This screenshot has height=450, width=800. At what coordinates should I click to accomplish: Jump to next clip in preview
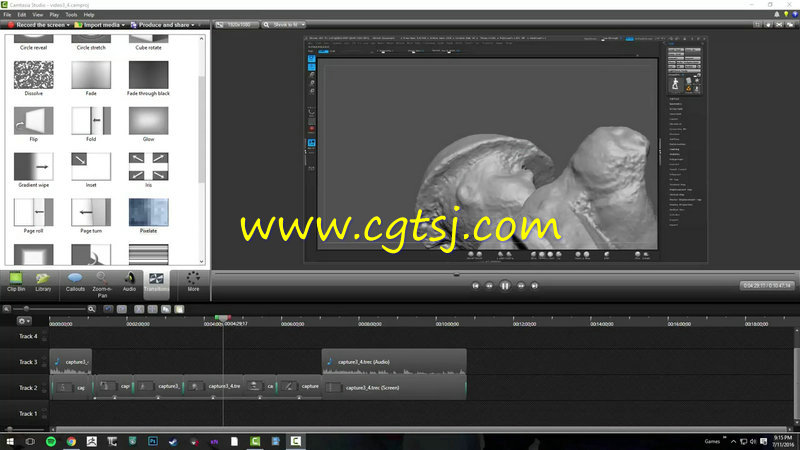point(534,286)
